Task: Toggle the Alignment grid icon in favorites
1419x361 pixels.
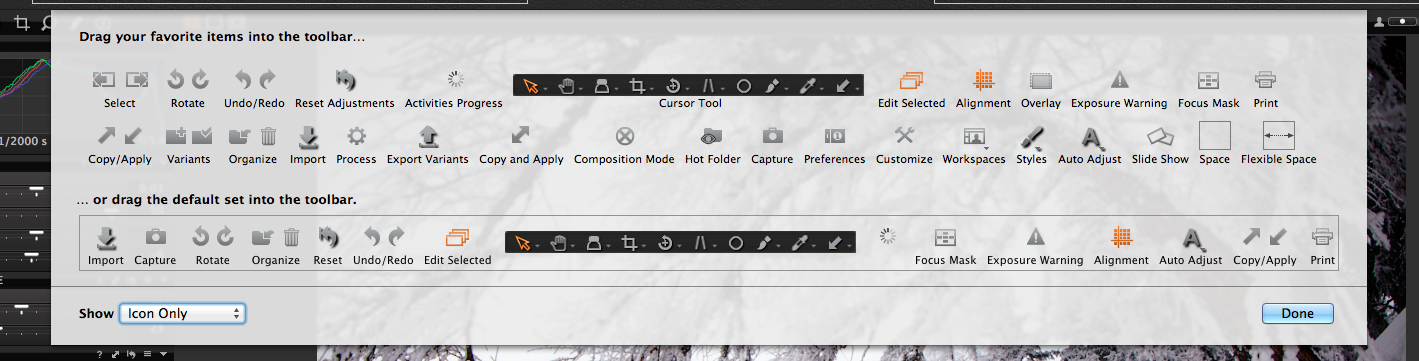Action: tap(983, 80)
